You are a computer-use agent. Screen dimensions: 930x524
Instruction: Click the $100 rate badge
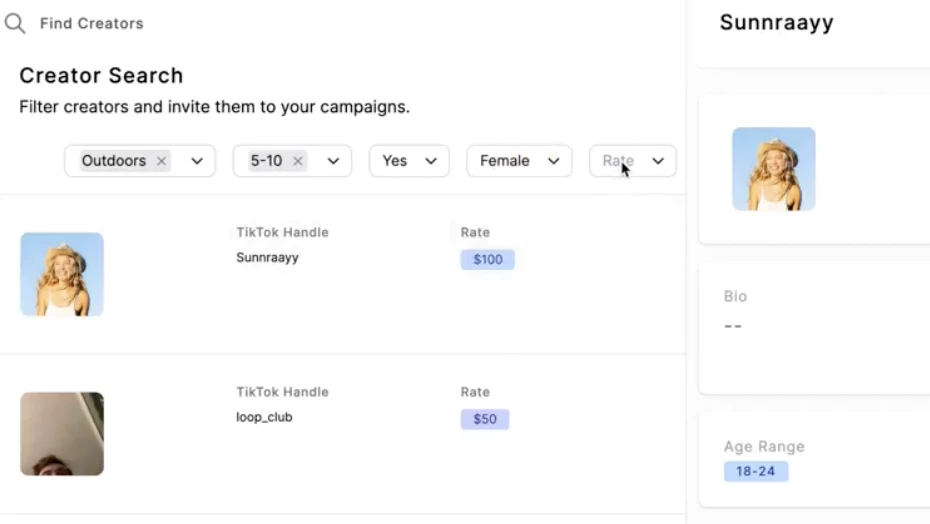pyautogui.click(x=488, y=259)
